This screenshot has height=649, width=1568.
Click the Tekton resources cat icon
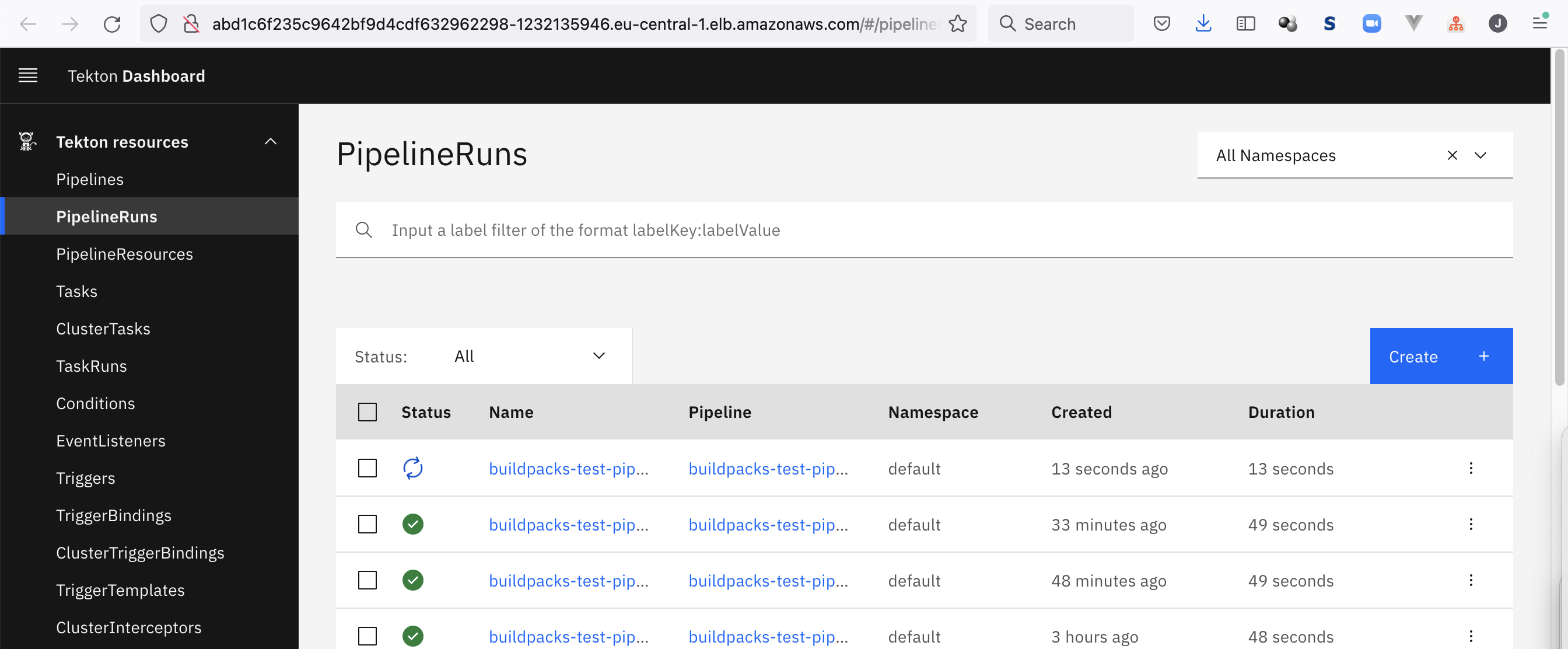(27, 141)
